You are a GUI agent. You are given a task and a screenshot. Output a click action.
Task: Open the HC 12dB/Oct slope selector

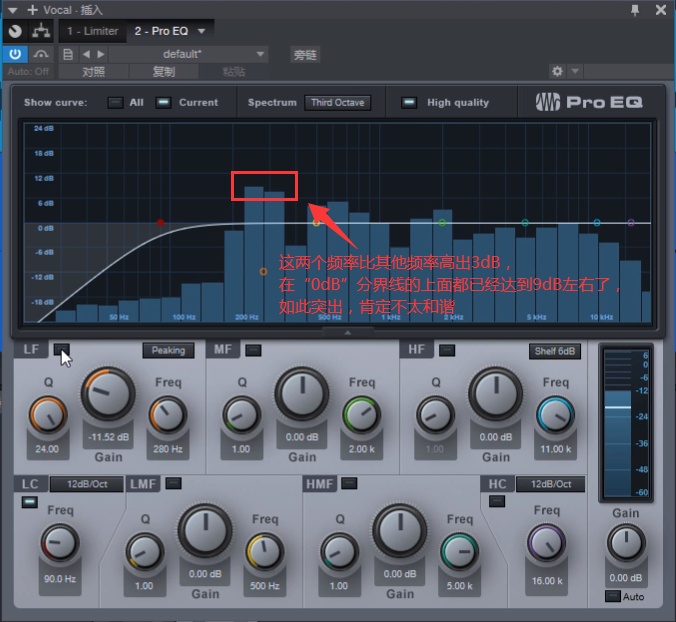click(551, 484)
